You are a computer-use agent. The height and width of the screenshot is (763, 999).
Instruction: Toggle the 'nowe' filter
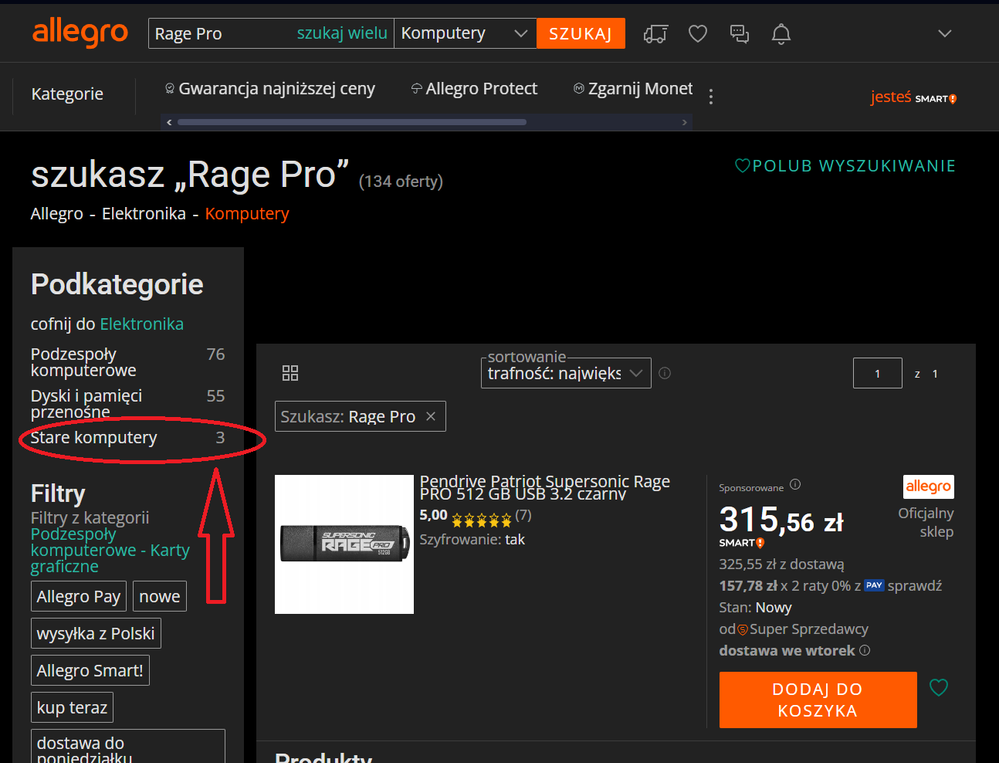(x=160, y=596)
